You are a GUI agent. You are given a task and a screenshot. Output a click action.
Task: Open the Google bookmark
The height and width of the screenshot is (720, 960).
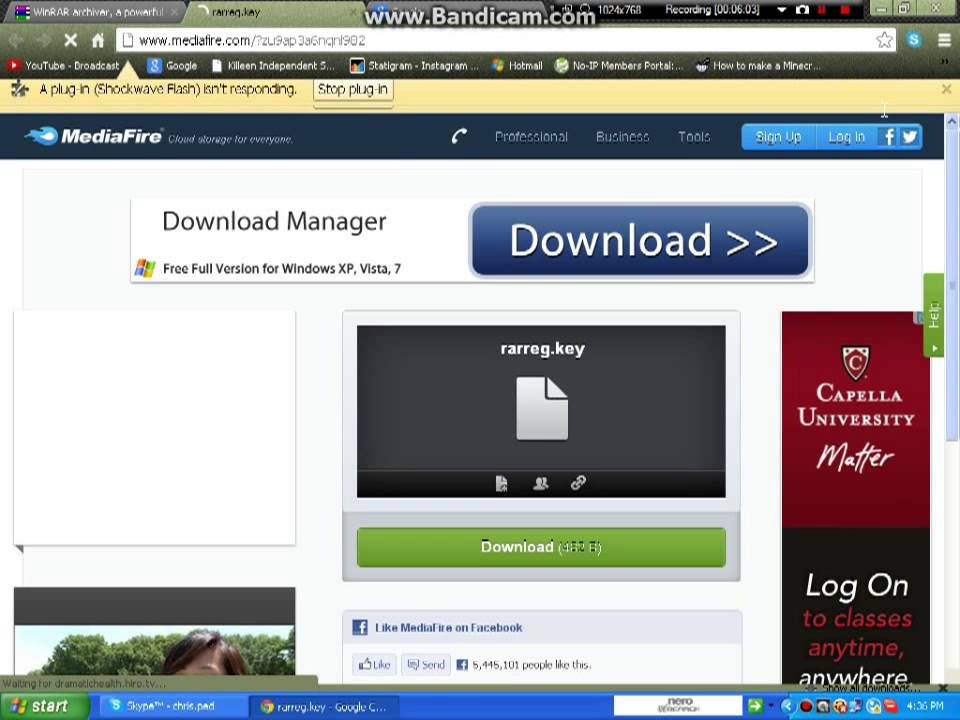[173, 66]
